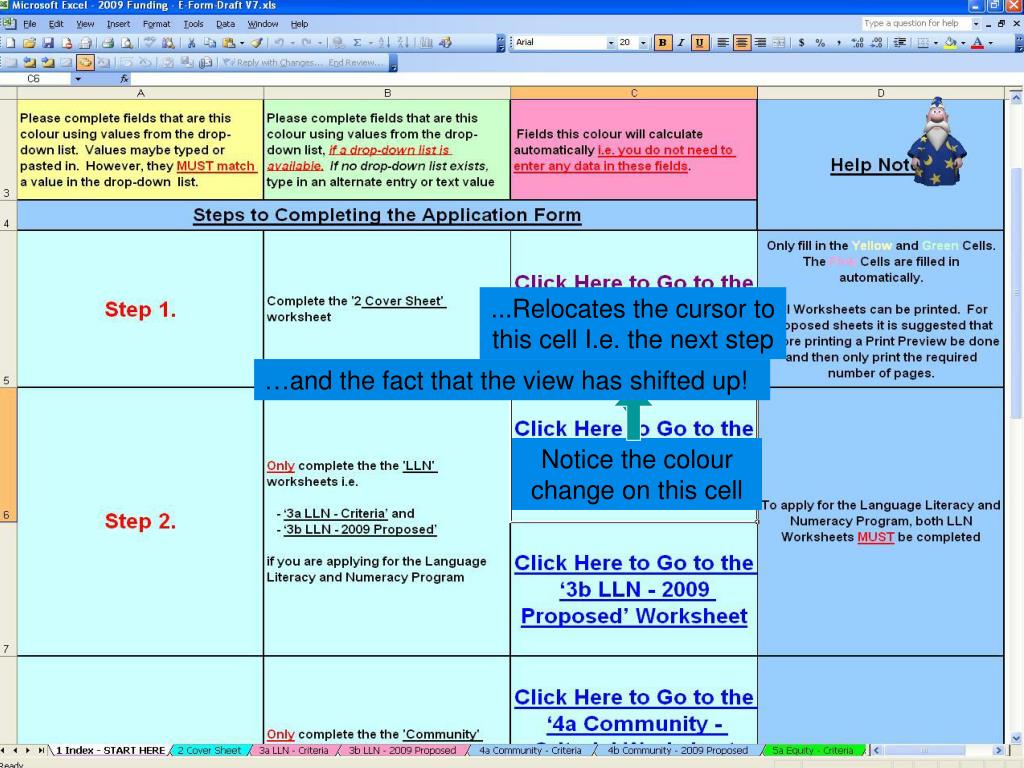
Task: Toggle the highlighted Show All Comments button
Action: [x=85, y=63]
